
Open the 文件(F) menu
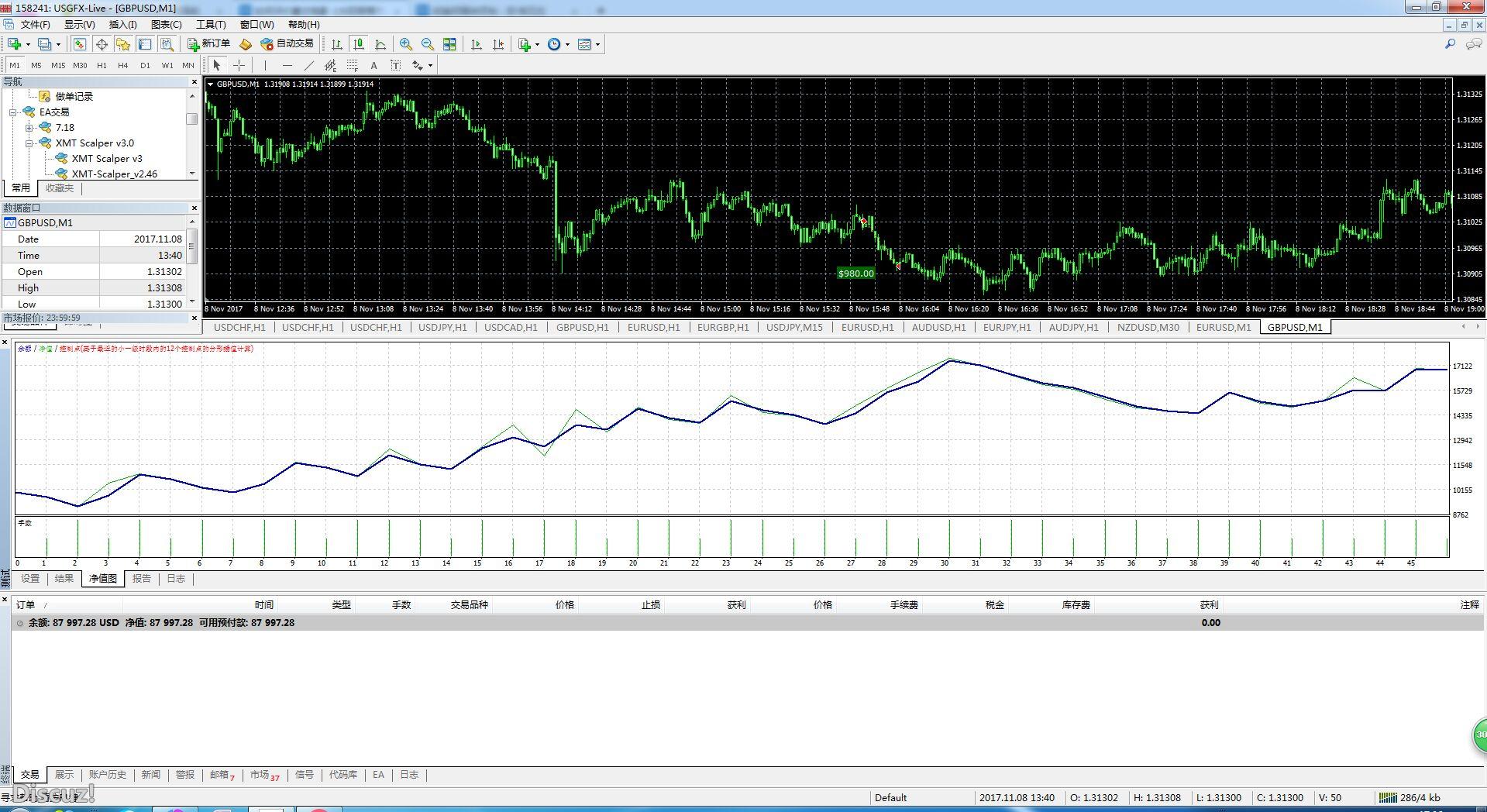(x=36, y=24)
